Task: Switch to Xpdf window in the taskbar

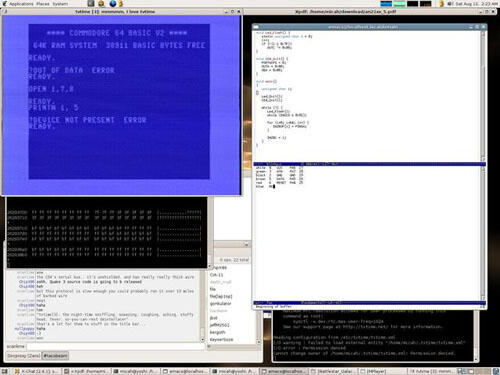Action: 87,371
